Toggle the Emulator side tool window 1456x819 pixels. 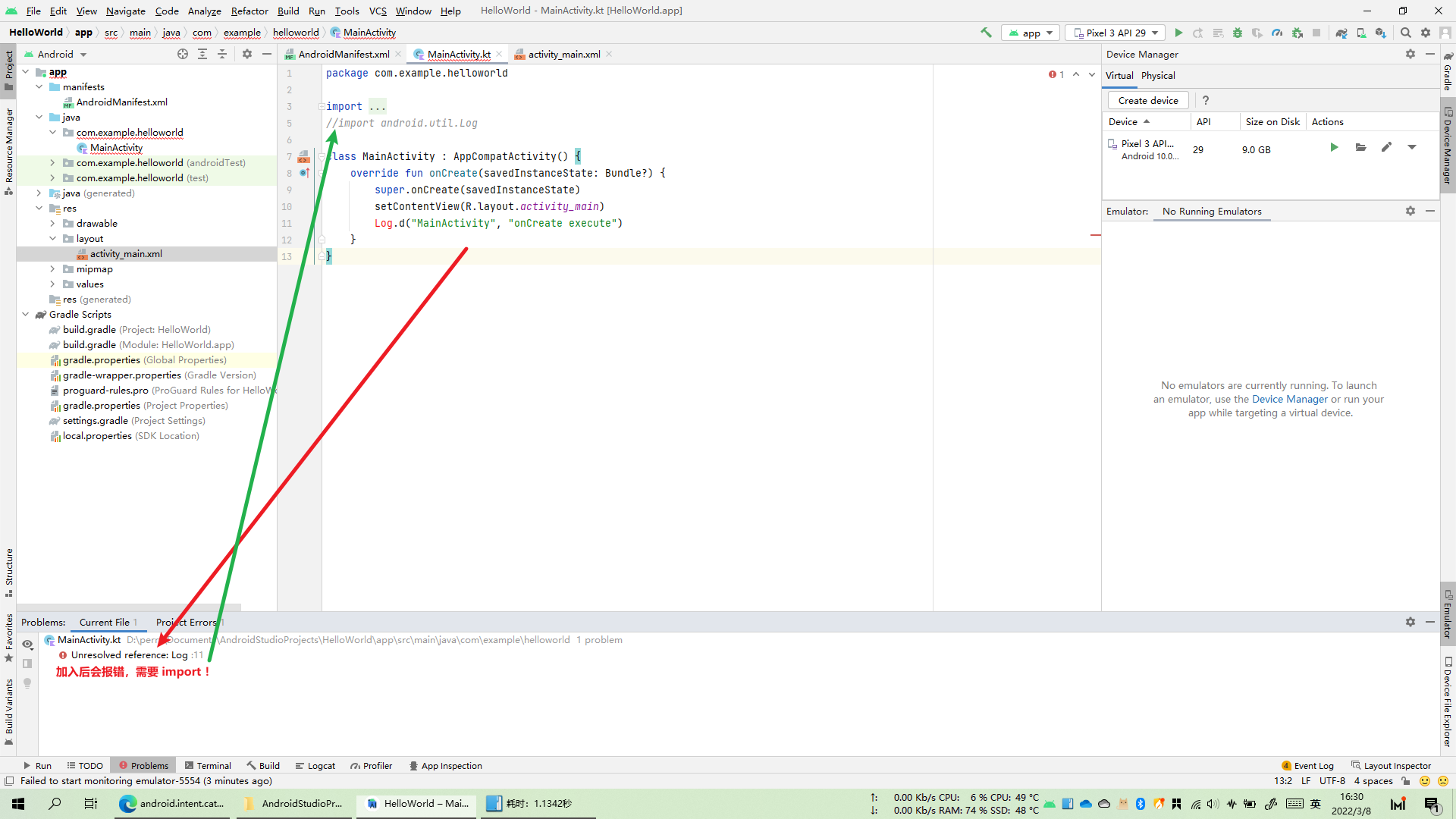coord(1448,614)
